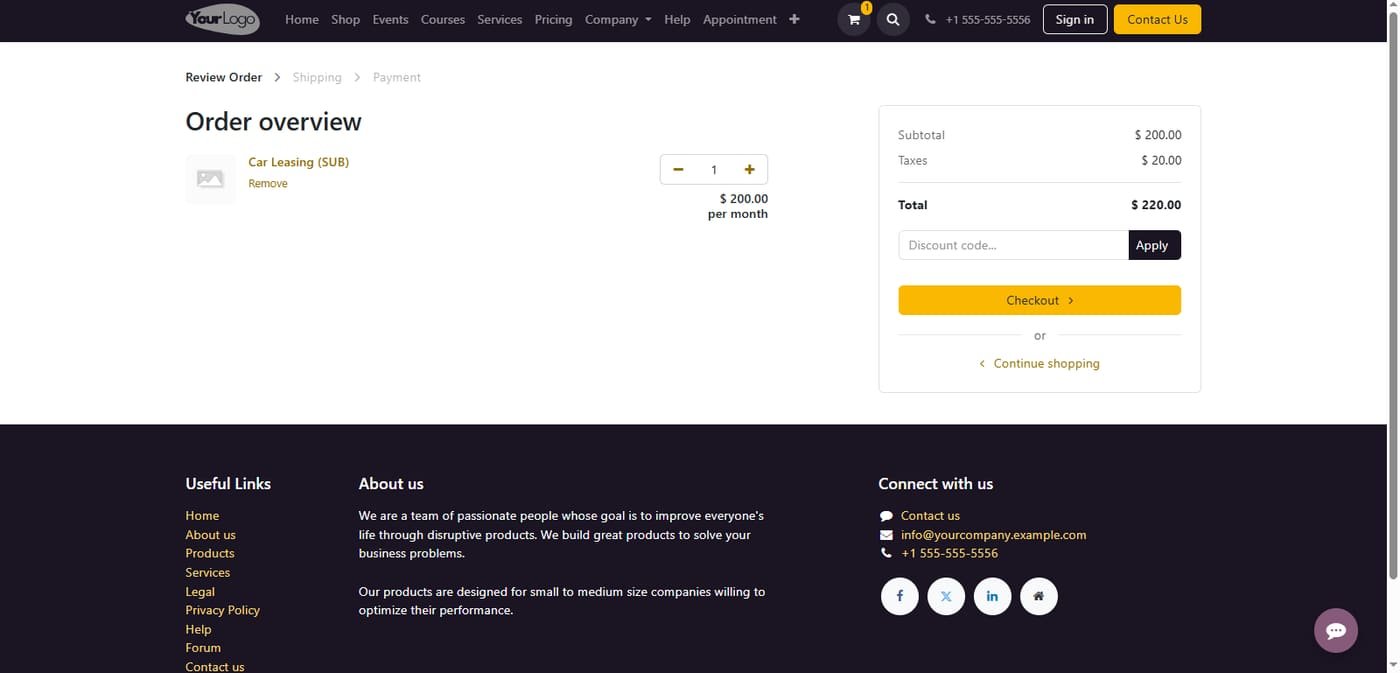Decrease Car Leasing quantity with minus
This screenshot has width=1400, height=673.
click(x=678, y=169)
